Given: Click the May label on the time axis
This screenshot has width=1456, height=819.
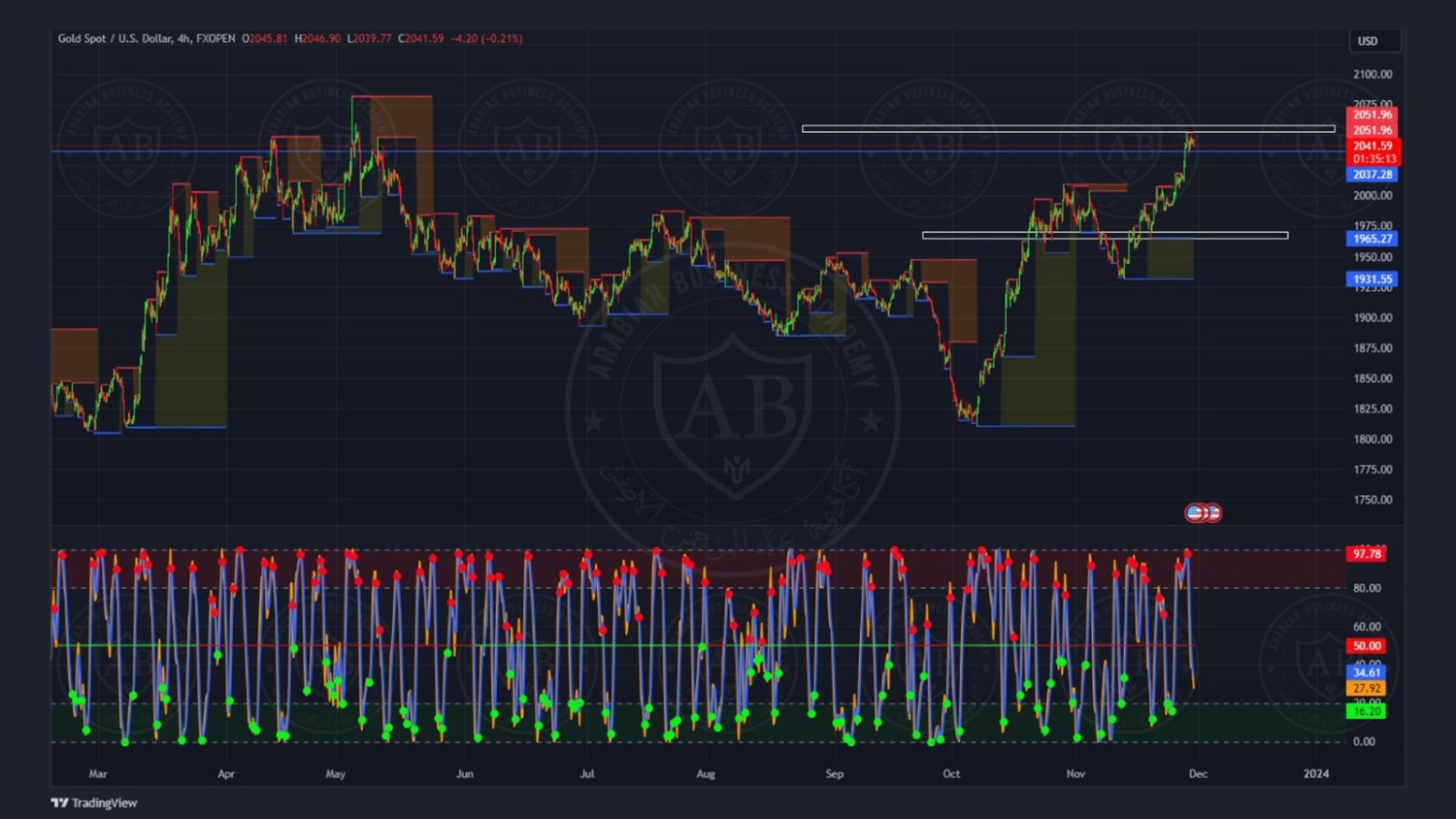Looking at the screenshot, I should (336, 773).
